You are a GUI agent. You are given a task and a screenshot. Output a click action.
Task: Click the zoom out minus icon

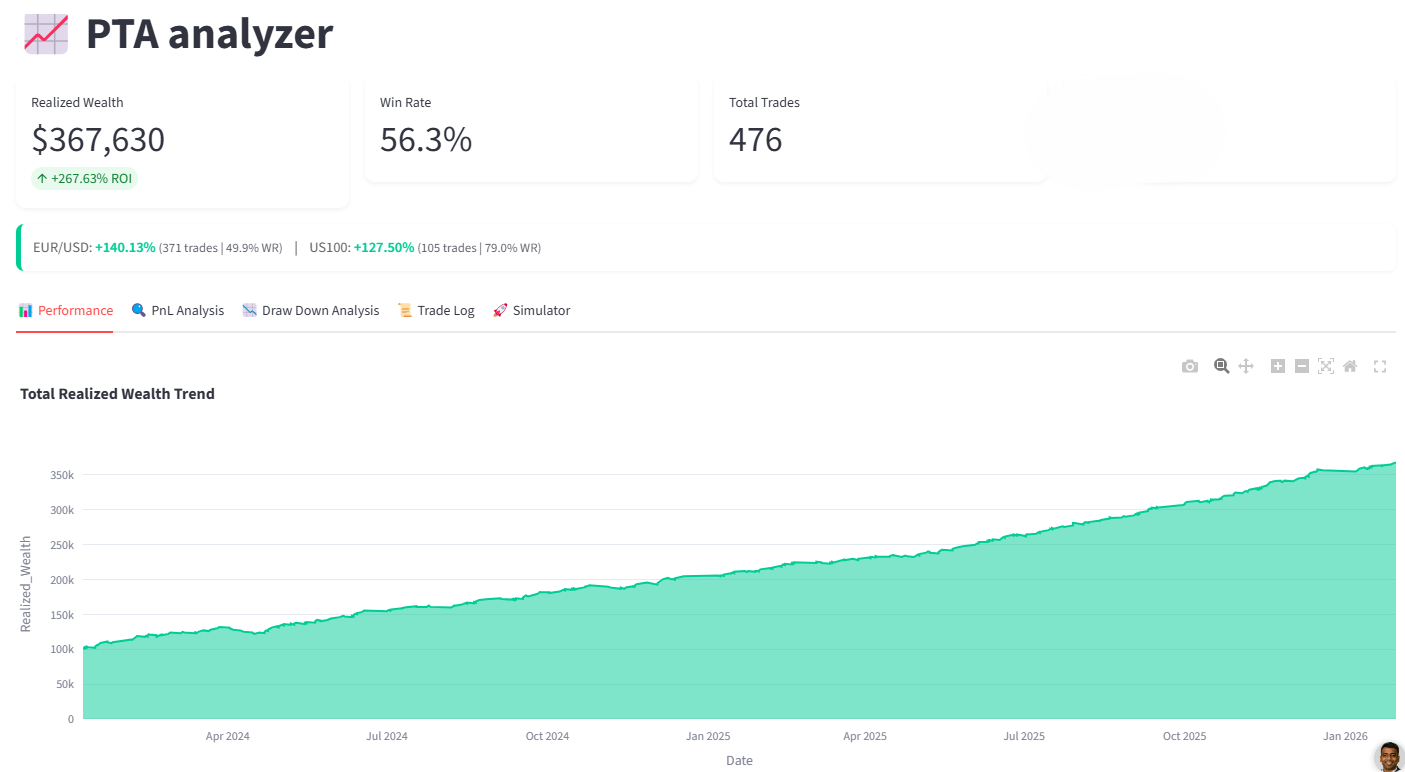(1302, 366)
